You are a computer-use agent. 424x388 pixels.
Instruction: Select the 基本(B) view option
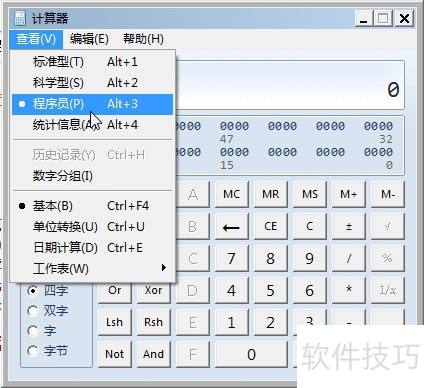(92, 206)
